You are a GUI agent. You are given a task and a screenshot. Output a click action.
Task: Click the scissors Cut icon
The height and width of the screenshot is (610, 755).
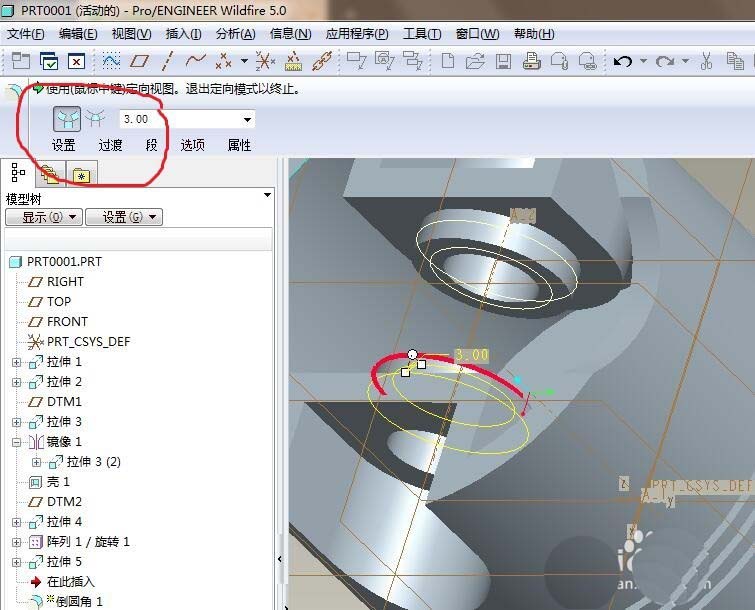click(706, 61)
